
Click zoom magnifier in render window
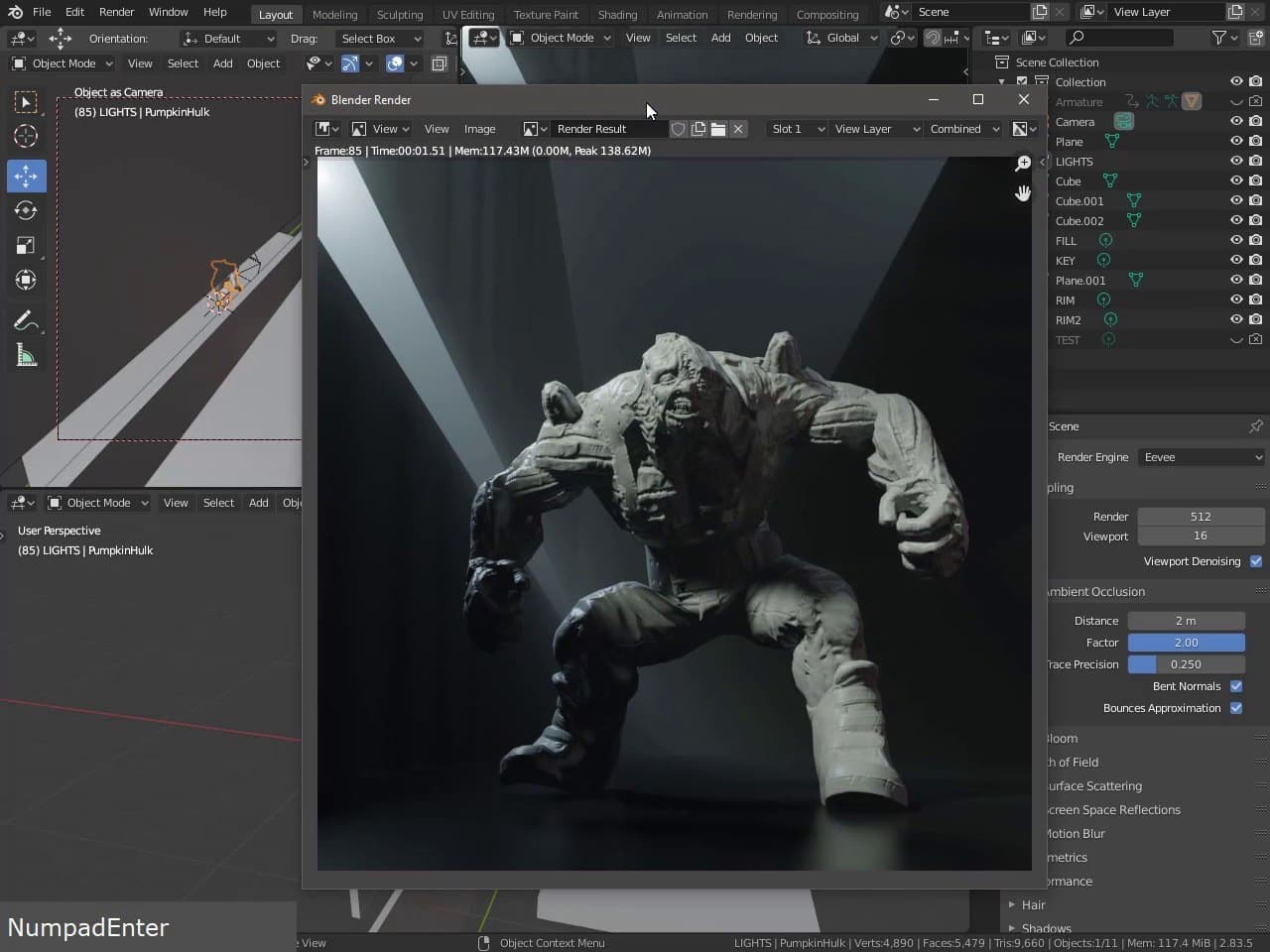click(1022, 164)
